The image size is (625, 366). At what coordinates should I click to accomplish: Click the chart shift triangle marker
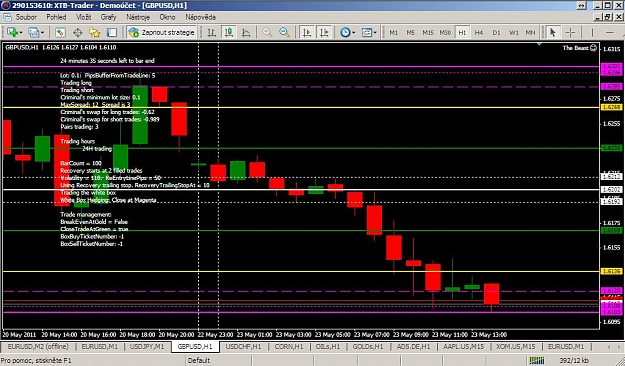click(x=539, y=44)
